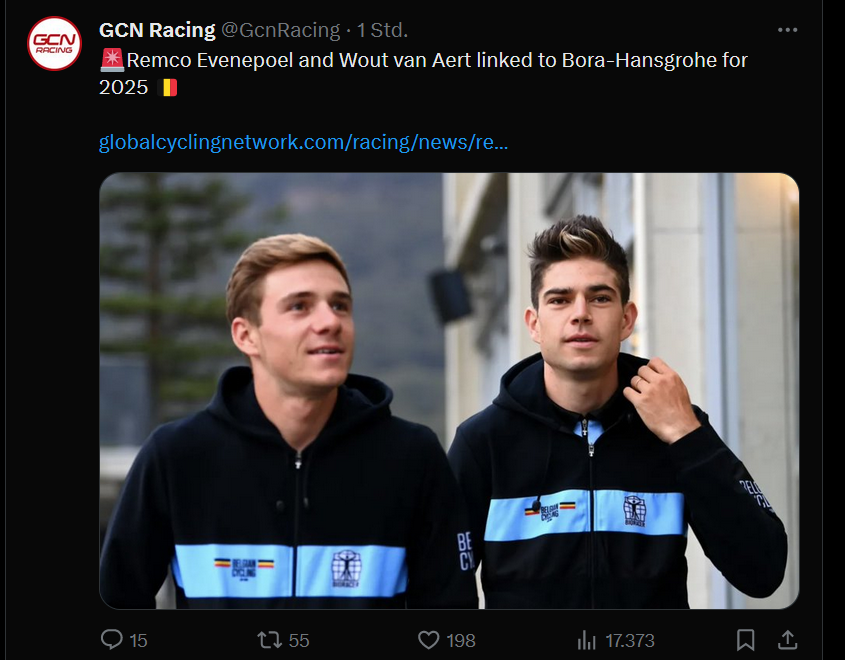The width and height of the screenshot is (845, 660).
Task: Open the GCN Racing profile name
Action: click(x=157, y=29)
